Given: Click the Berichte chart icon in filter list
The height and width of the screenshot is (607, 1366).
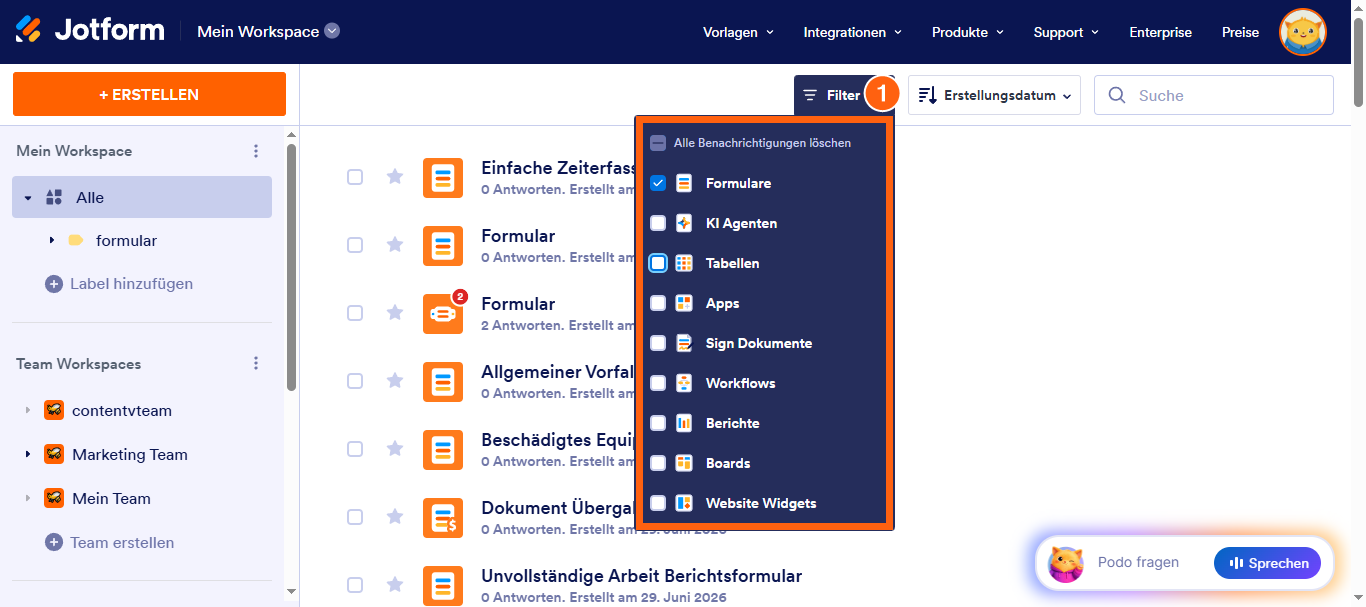Looking at the screenshot, I should coord(684,423).
